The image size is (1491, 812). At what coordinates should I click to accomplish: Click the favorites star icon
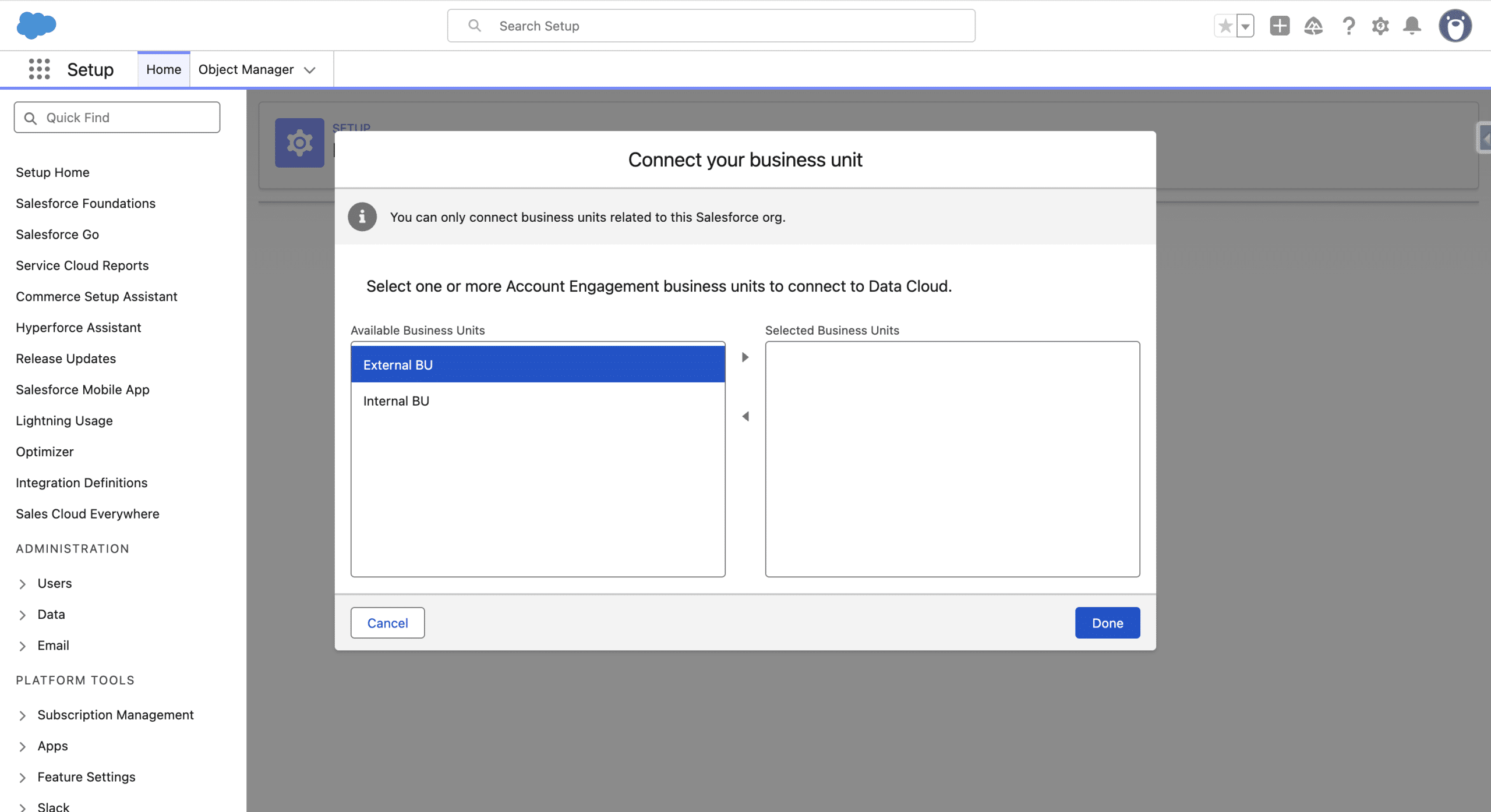point(1225,26)
